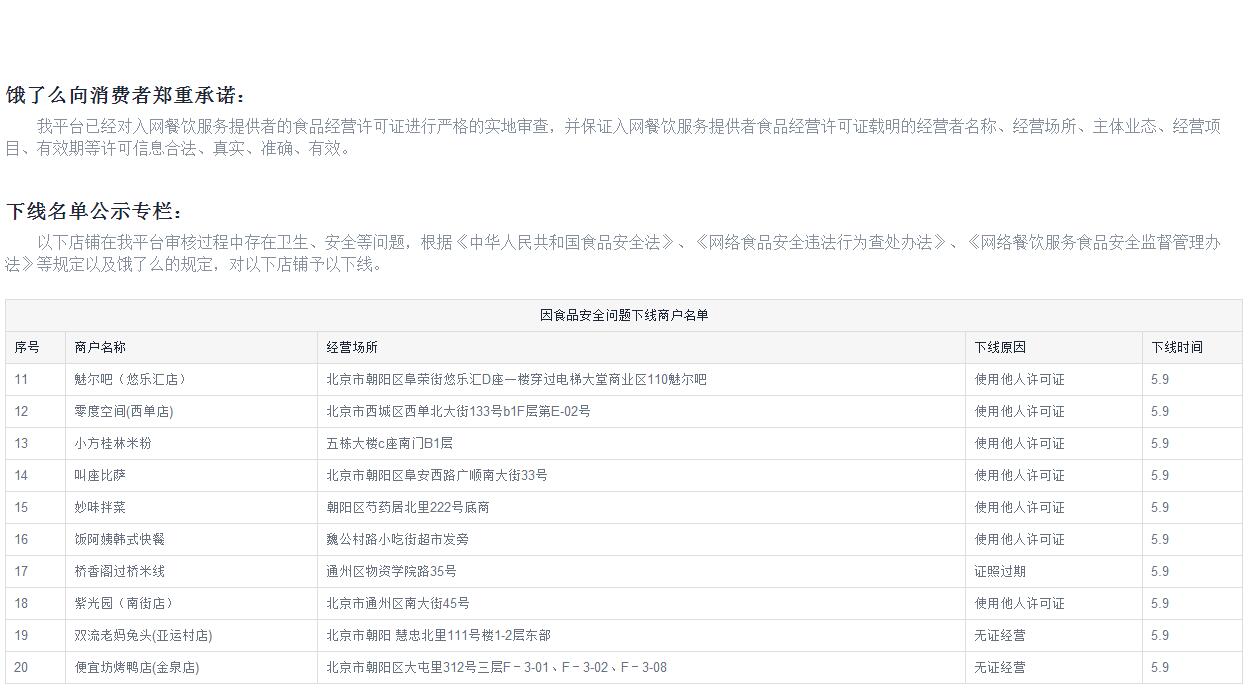Image resolution: width=1253 pixels, height=697 pixels.
Task: Click the 无证经营 reason for 双流老妈兔头
Action: tap(1000, 635)
